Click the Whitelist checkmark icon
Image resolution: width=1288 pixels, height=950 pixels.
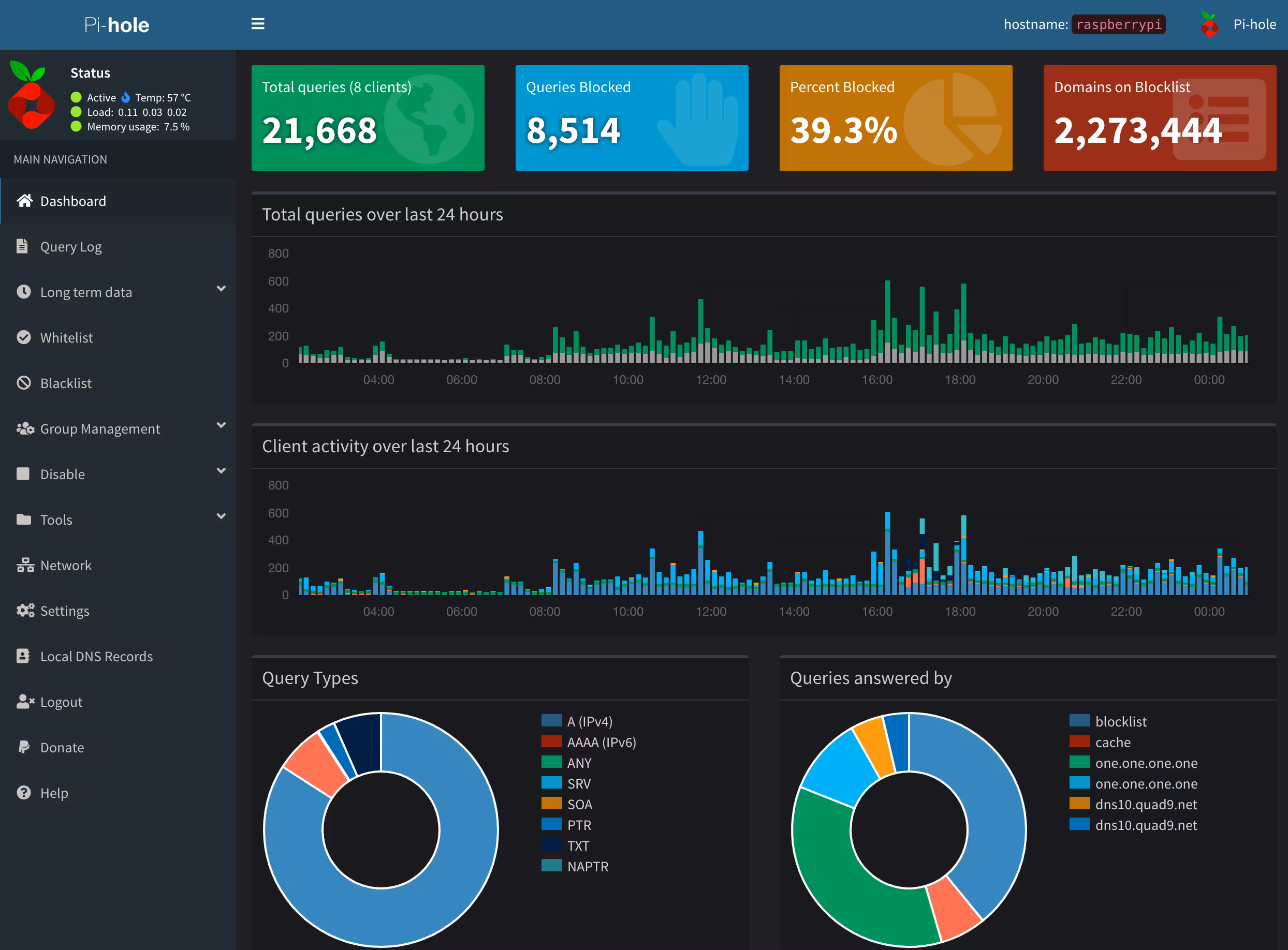pyautogui.click(x=24, y=337)
